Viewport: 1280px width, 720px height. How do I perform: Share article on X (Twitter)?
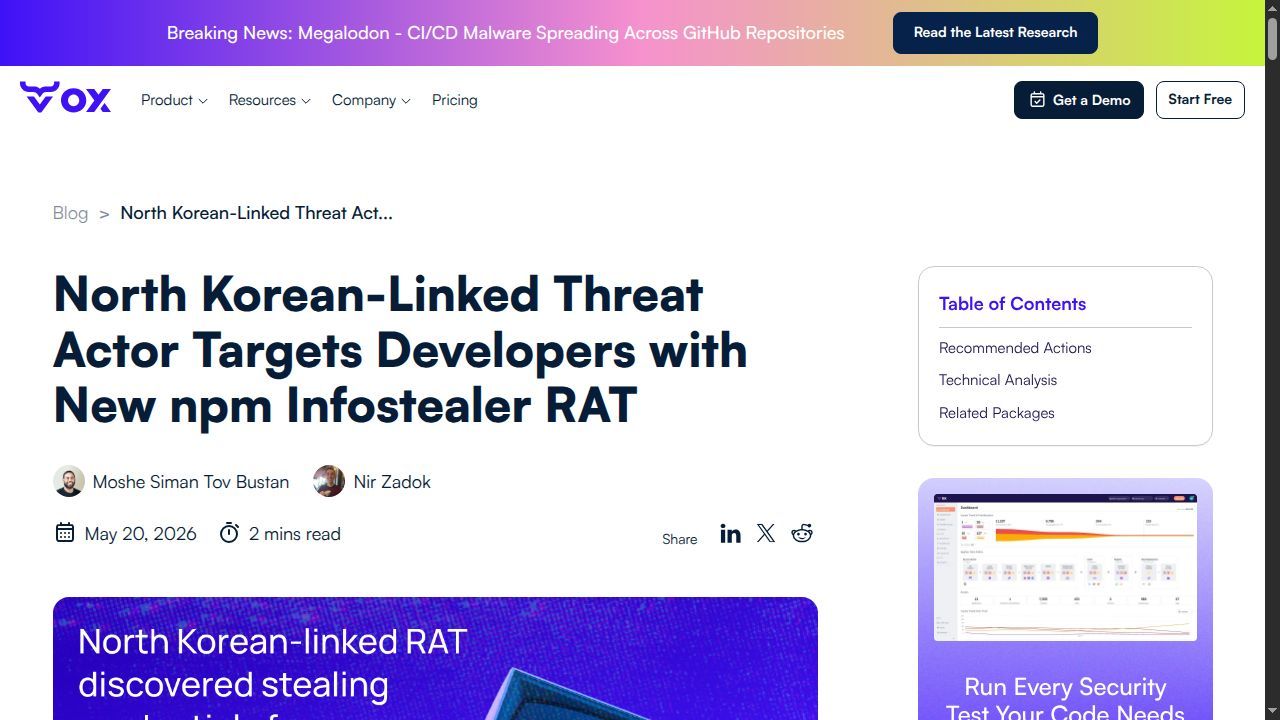pyautogui.click(x=766, y=534)
